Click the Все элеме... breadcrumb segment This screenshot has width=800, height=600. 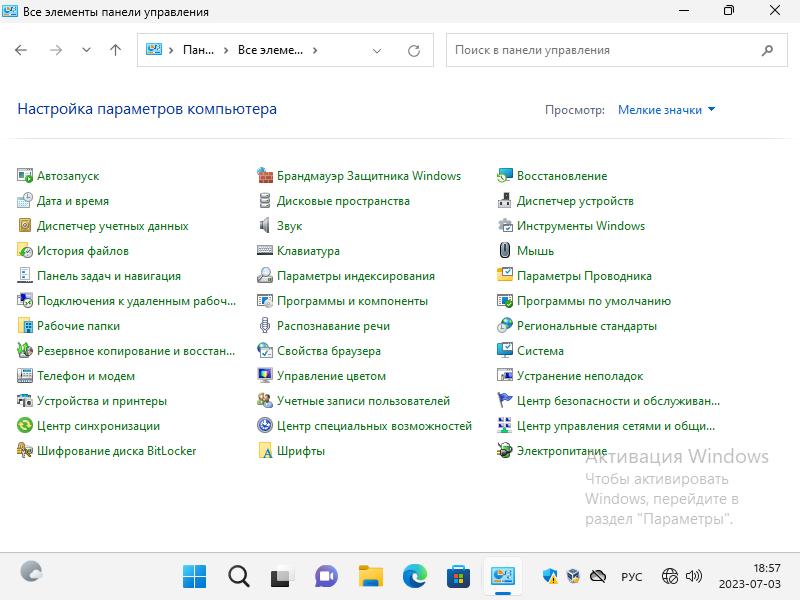click(270, 50)
